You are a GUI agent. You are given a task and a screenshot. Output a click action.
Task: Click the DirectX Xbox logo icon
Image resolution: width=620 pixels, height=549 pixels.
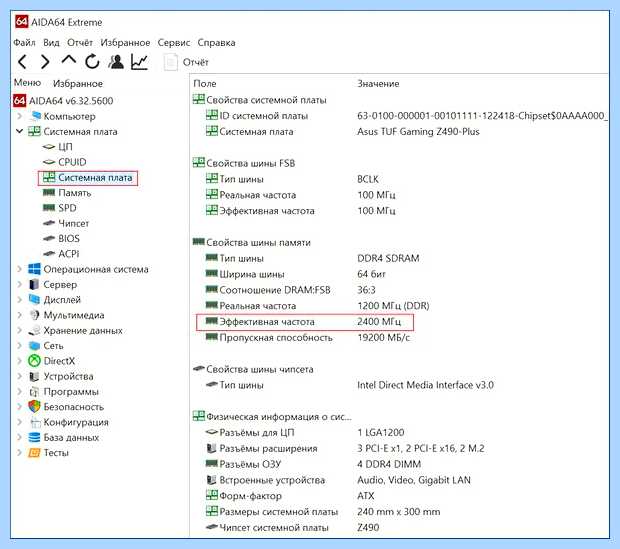(x=34, y=361)
